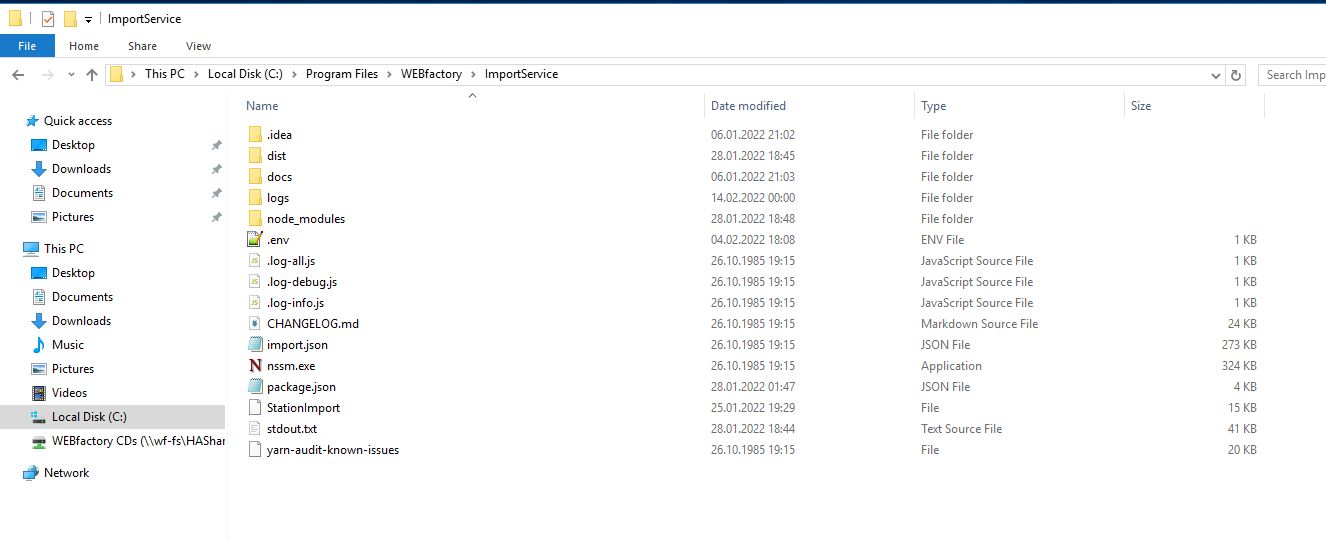1326x540 pixels.
Task: Click the node_modules folder icon
Action: [254, 218]
